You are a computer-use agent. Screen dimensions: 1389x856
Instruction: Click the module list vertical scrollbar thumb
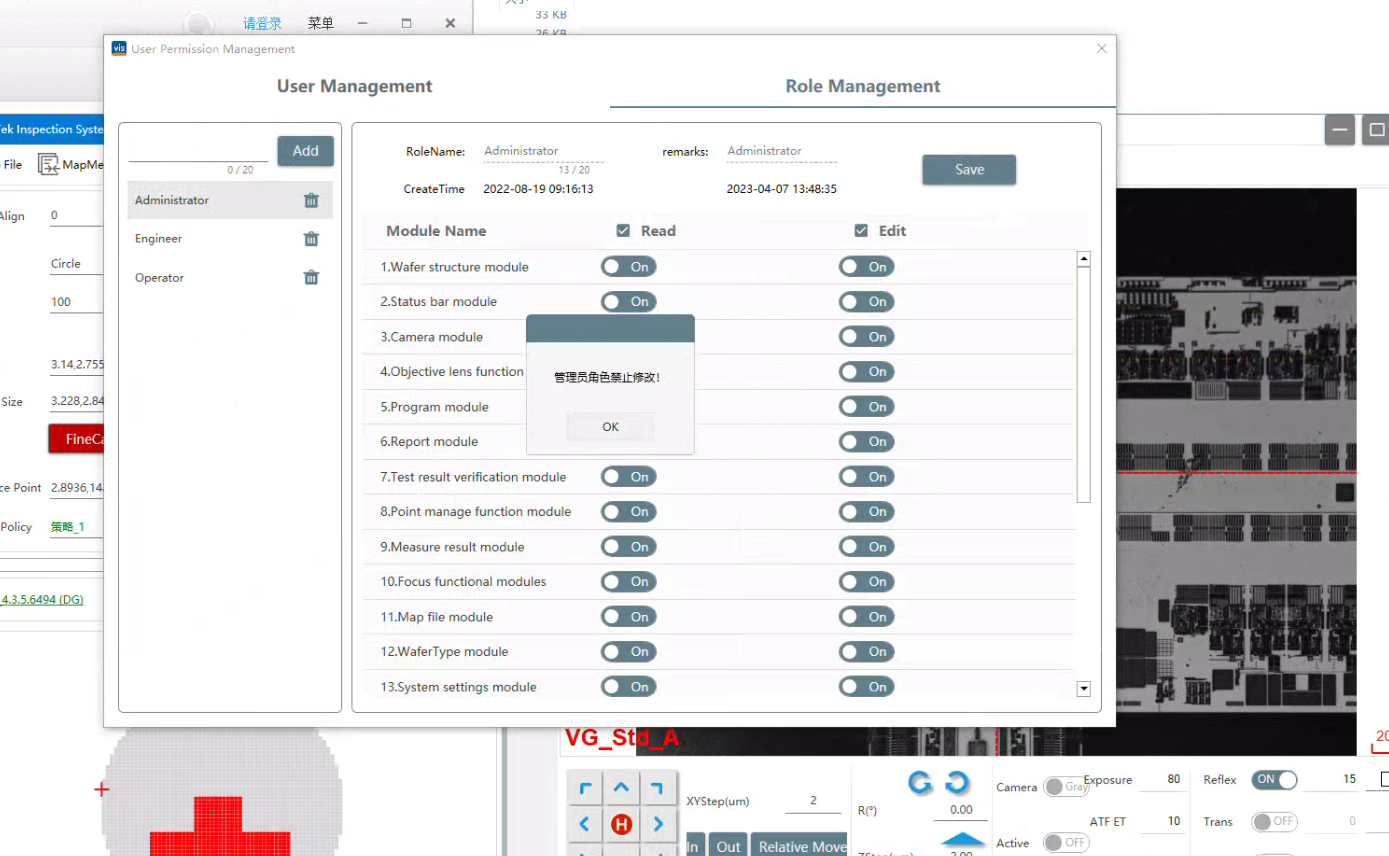point(1083,385)
